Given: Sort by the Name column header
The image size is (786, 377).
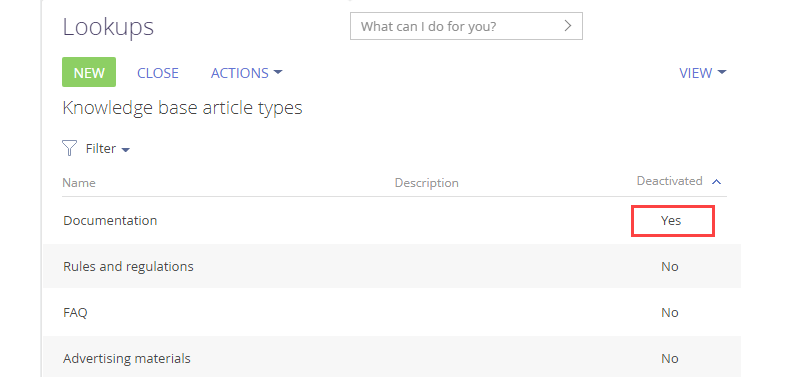Looking at the screenshot, I should [x=79, y=183].
